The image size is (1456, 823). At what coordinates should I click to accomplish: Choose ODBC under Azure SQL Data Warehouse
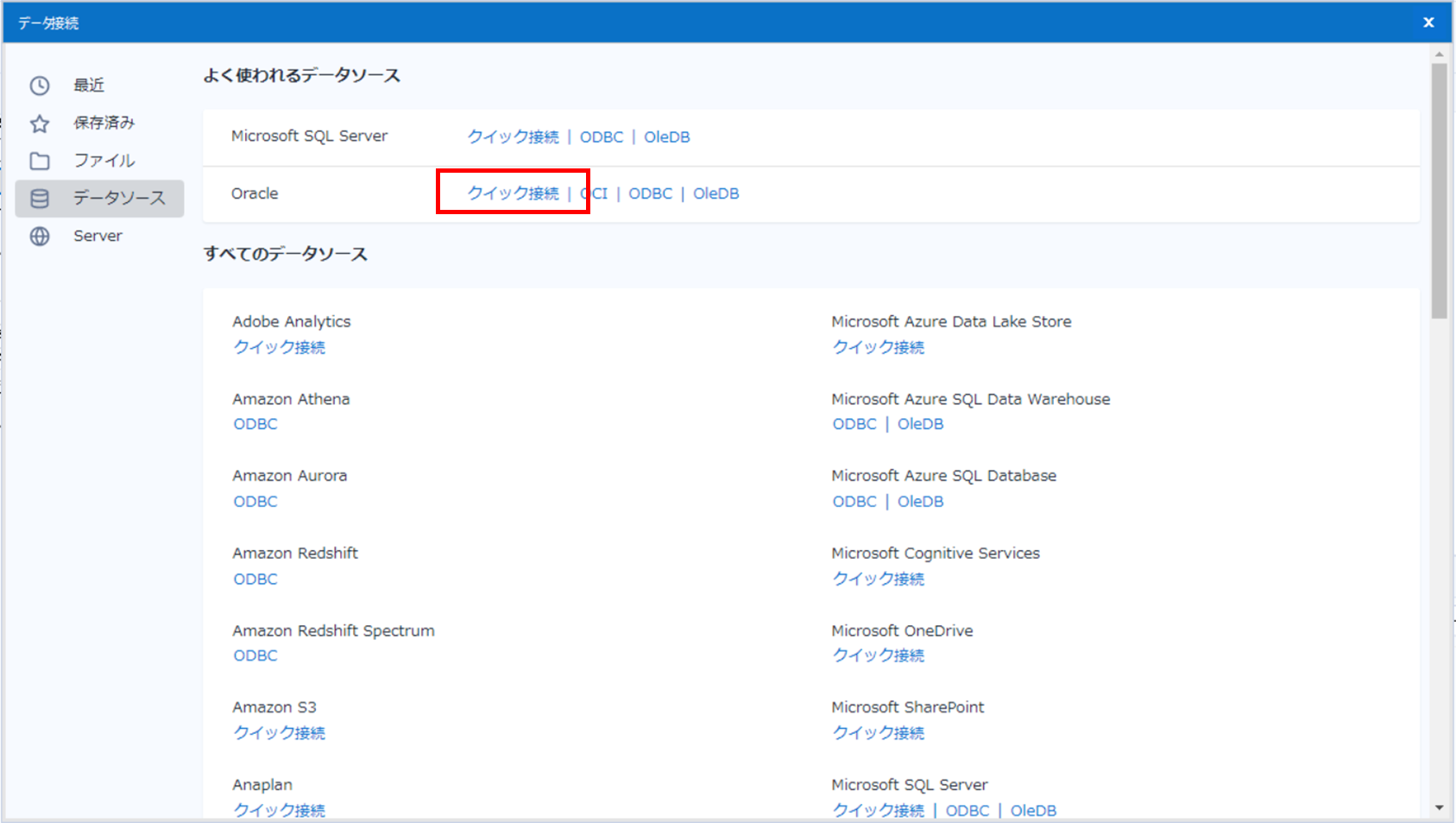pos(854,424)
